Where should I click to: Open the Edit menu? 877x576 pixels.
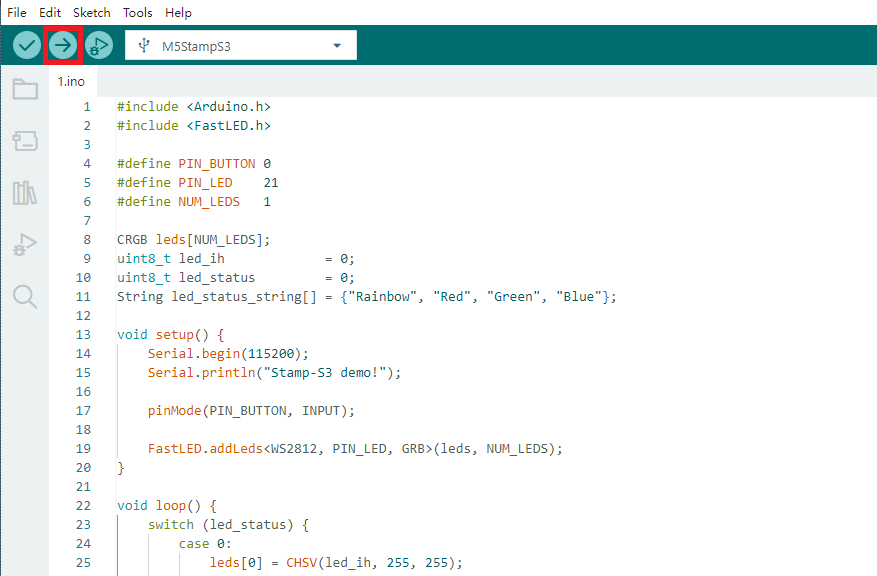(x=50, y=12)
